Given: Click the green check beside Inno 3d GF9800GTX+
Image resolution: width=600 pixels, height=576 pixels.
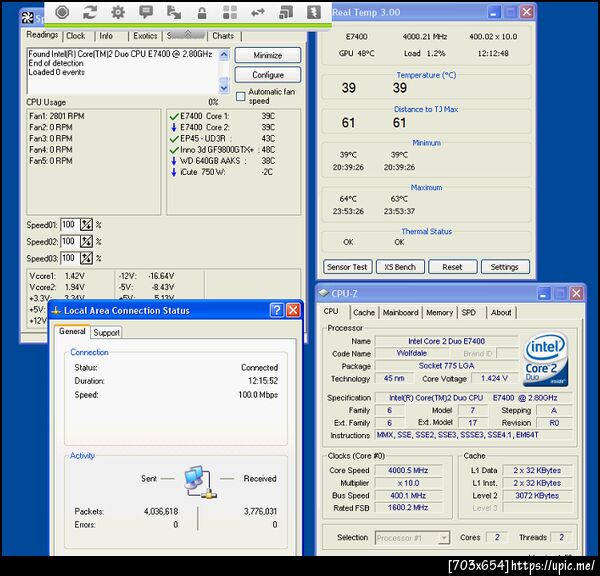Looking at the screenshot, I should coord(174,150).
